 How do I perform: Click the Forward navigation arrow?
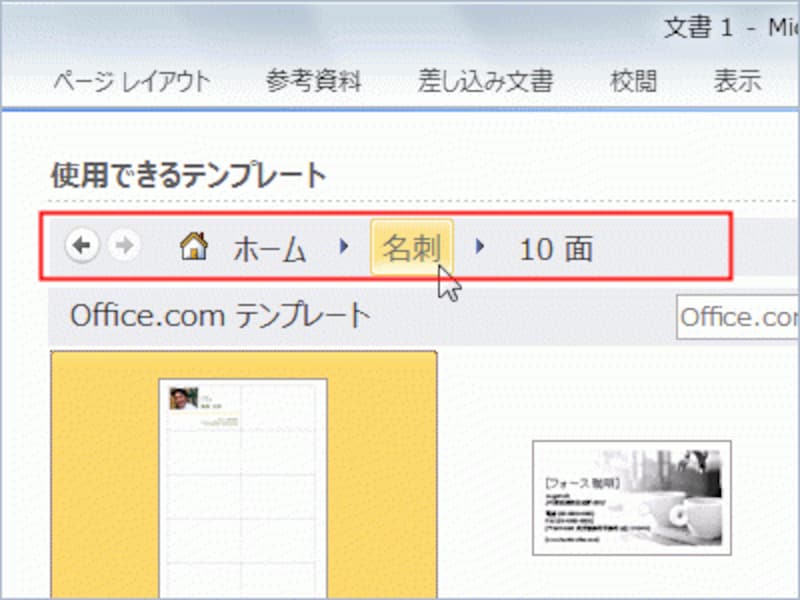pos(124,244)
